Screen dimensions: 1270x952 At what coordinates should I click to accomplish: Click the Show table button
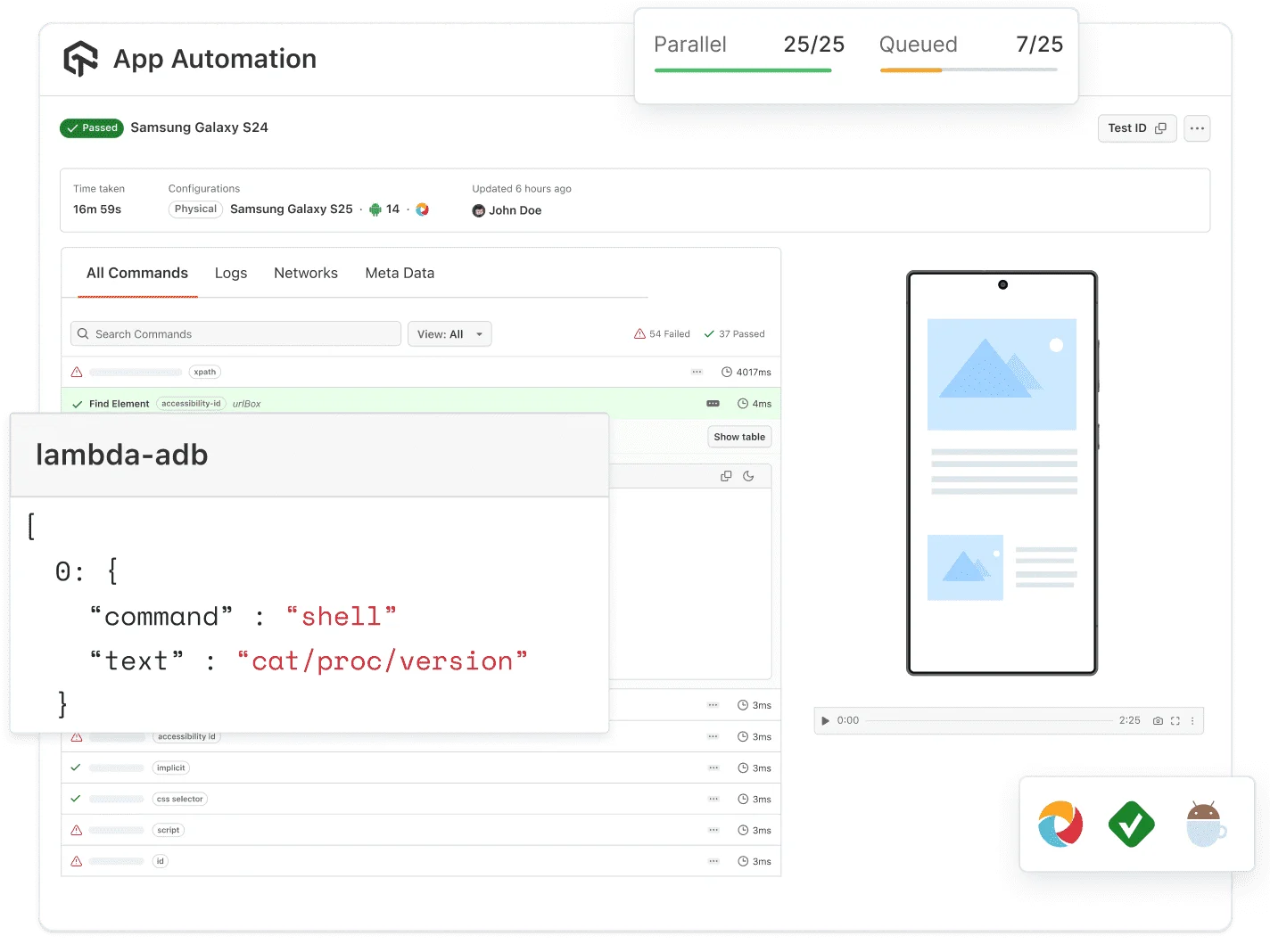point(738,436)
